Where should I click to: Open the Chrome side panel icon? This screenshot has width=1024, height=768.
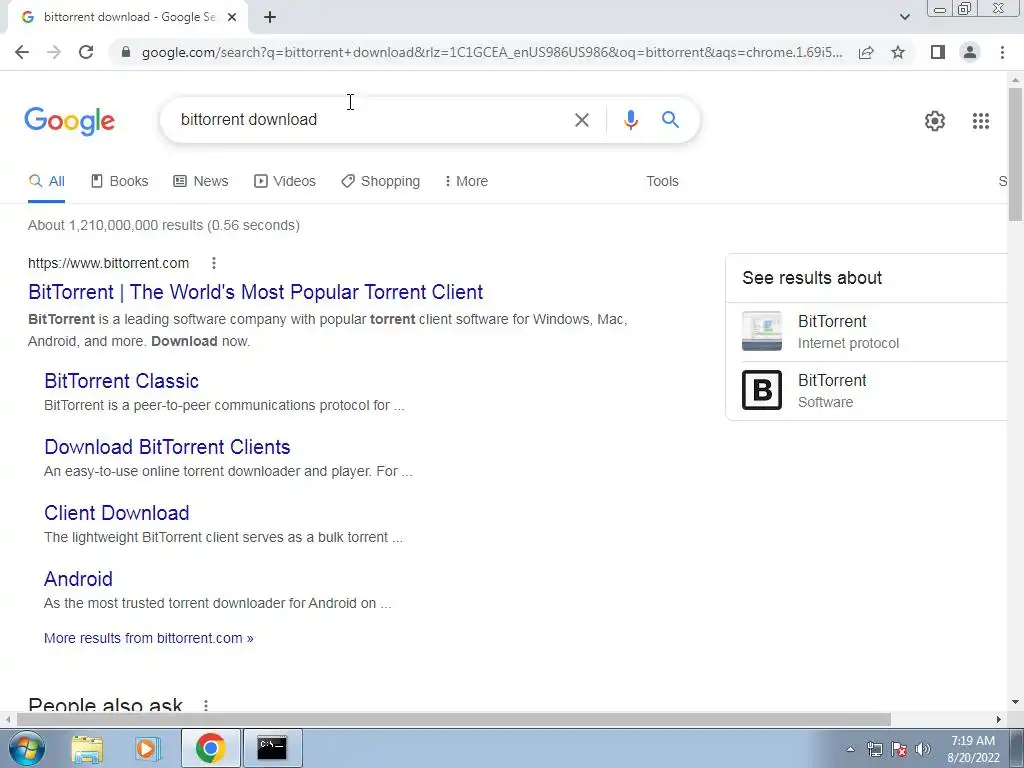tap(938, 52)
